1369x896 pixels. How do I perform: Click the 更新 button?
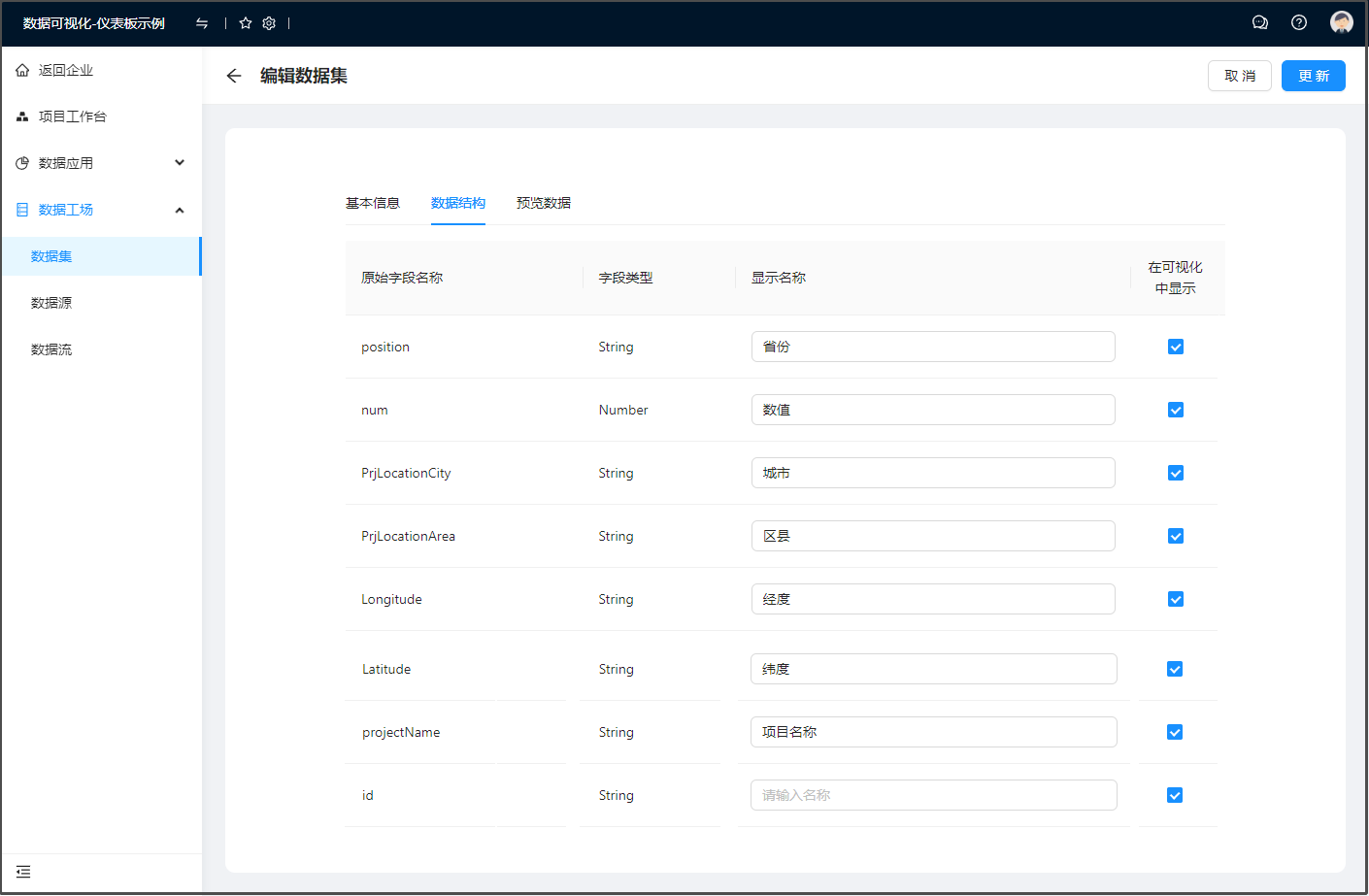(x=1313, y=76)
